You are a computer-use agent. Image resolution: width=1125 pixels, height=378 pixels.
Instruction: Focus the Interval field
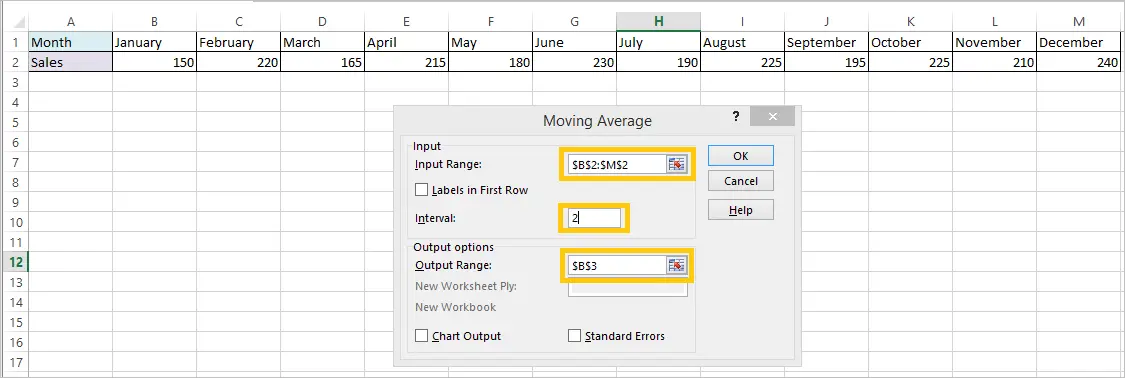(x=594, y=218)
